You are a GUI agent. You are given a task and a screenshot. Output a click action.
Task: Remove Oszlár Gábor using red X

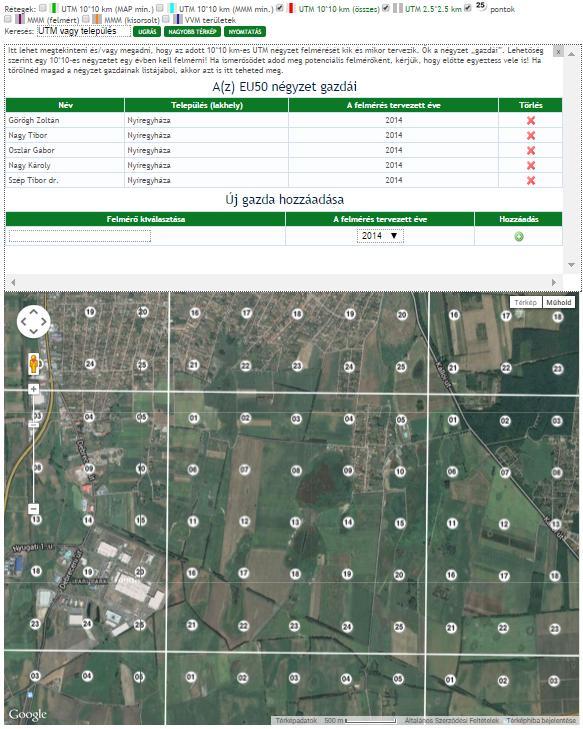click(x=530, y=150)
